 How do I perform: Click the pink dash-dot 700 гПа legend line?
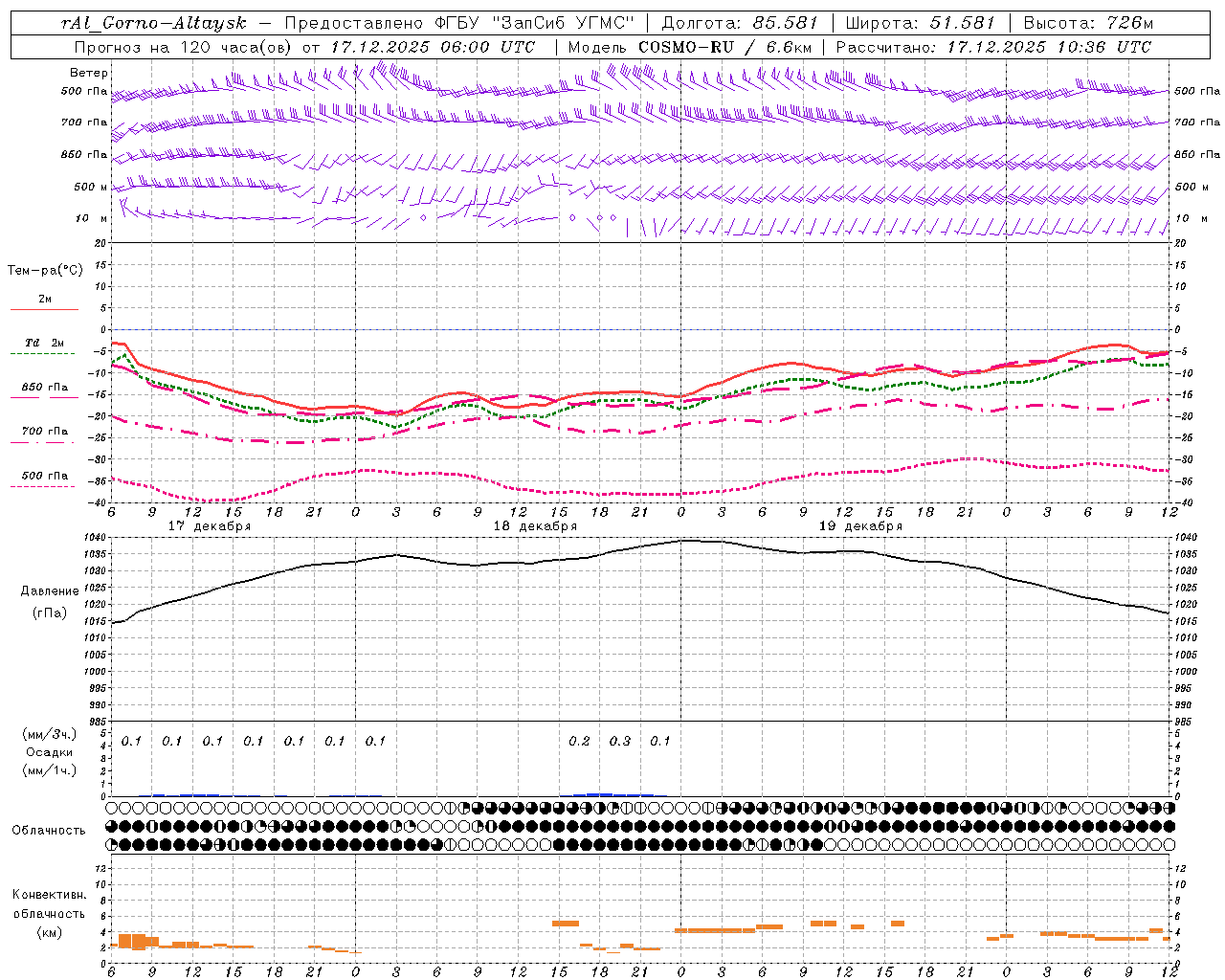(x=43, y=442)
